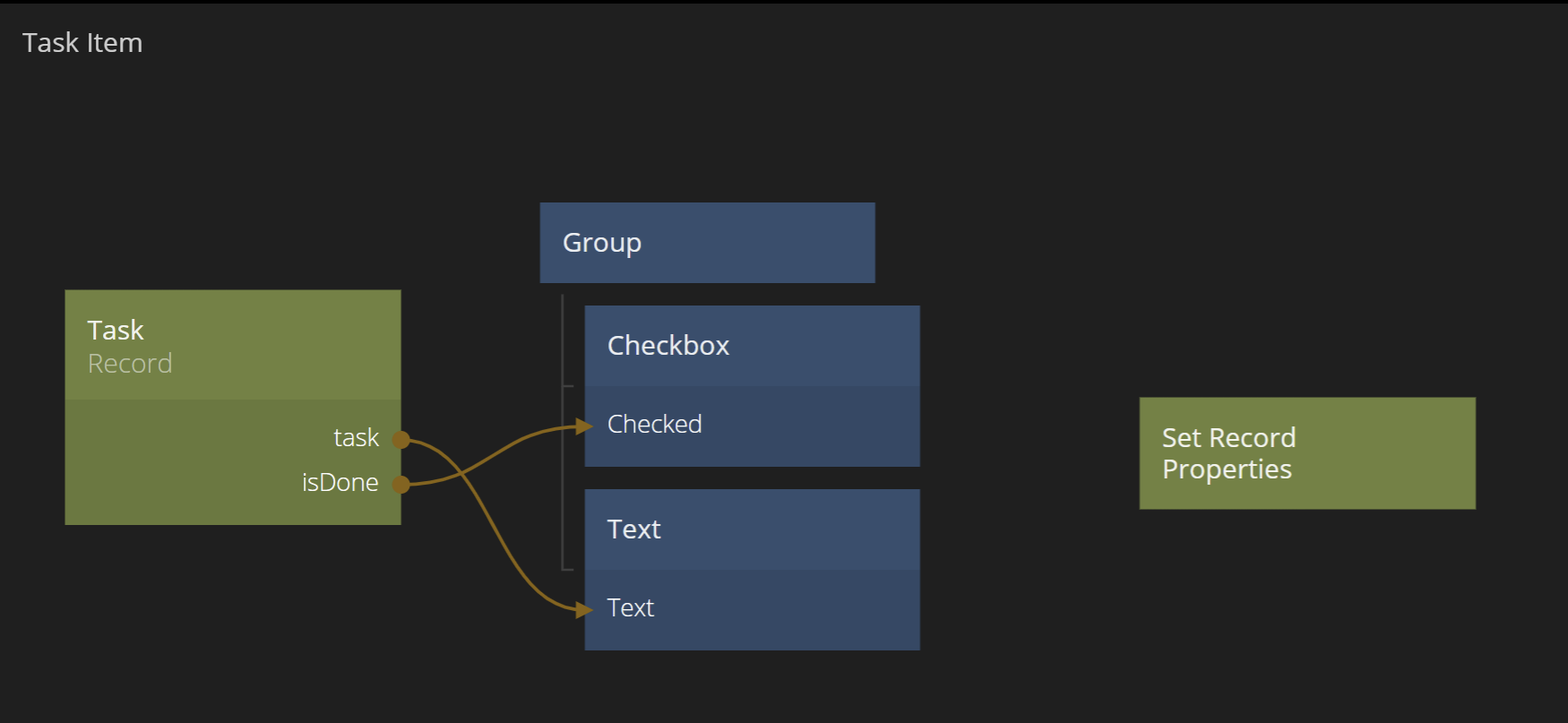
Task: Select the Task Record node title
Action: (x=116, y=331)
